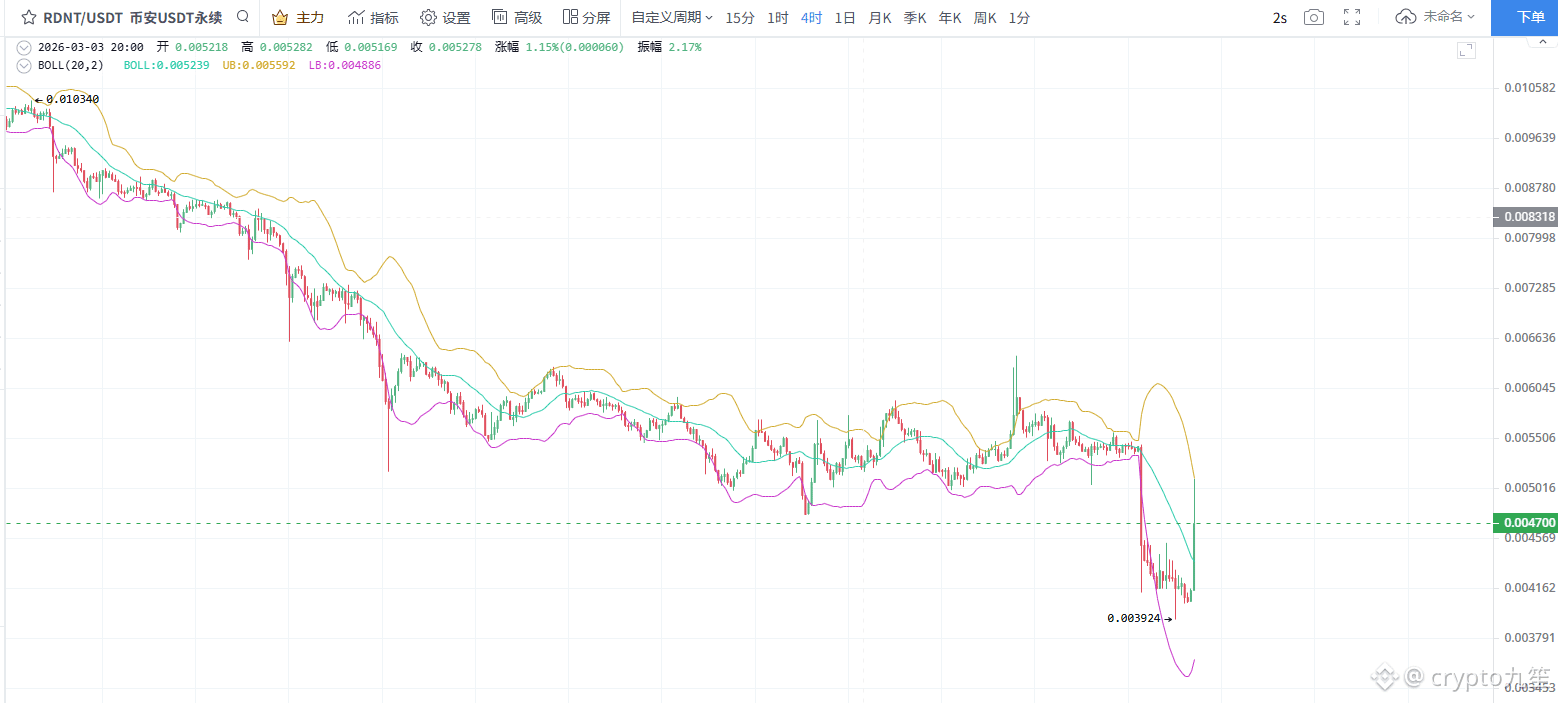Collapse the candle data legend row

click(x=24, y=47)
